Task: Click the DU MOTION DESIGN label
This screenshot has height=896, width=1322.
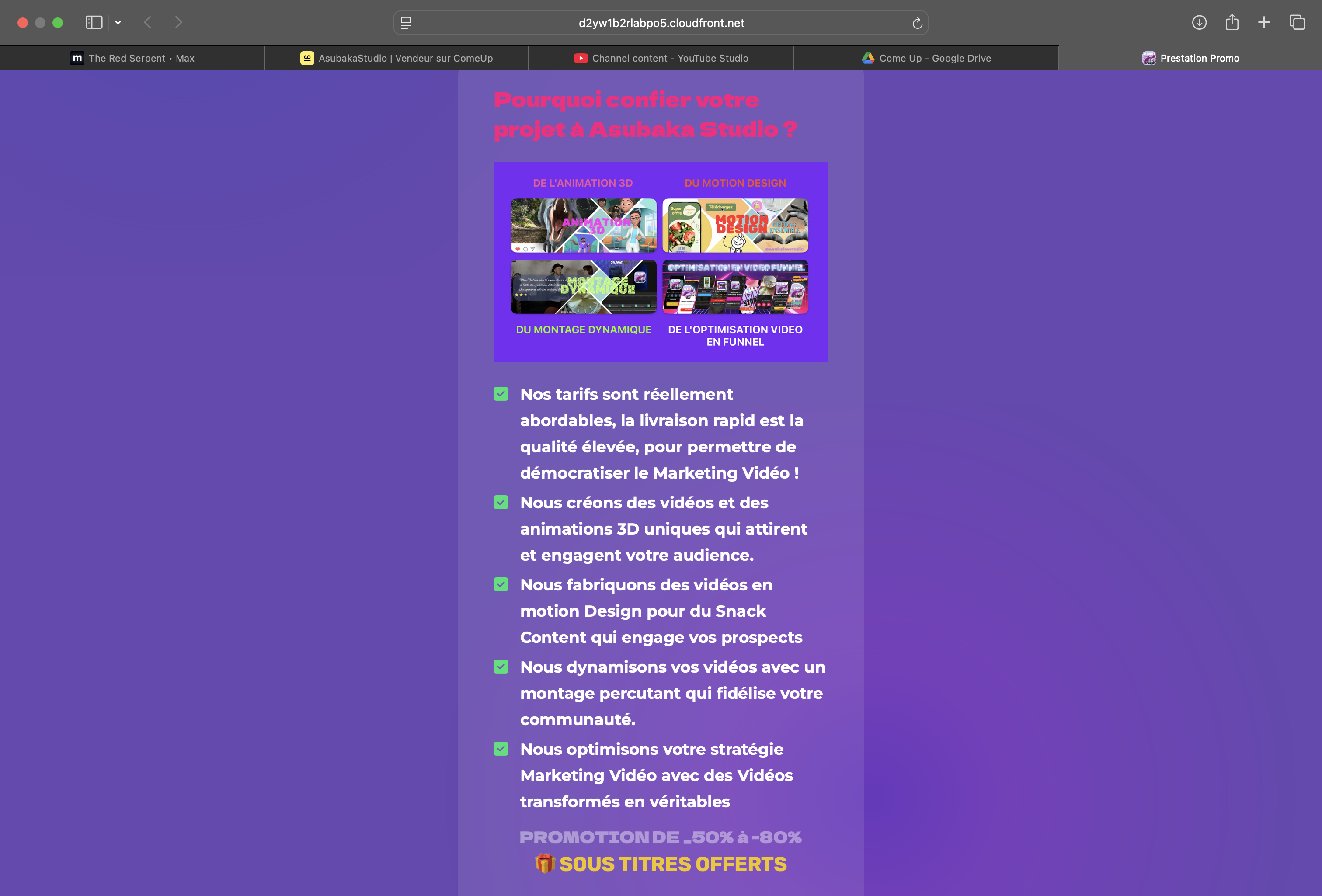Action: (x=735, y=183)
